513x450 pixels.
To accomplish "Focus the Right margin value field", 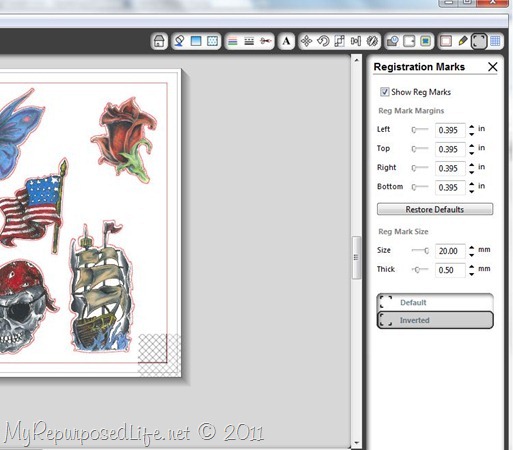I will [x=450, y=168].
